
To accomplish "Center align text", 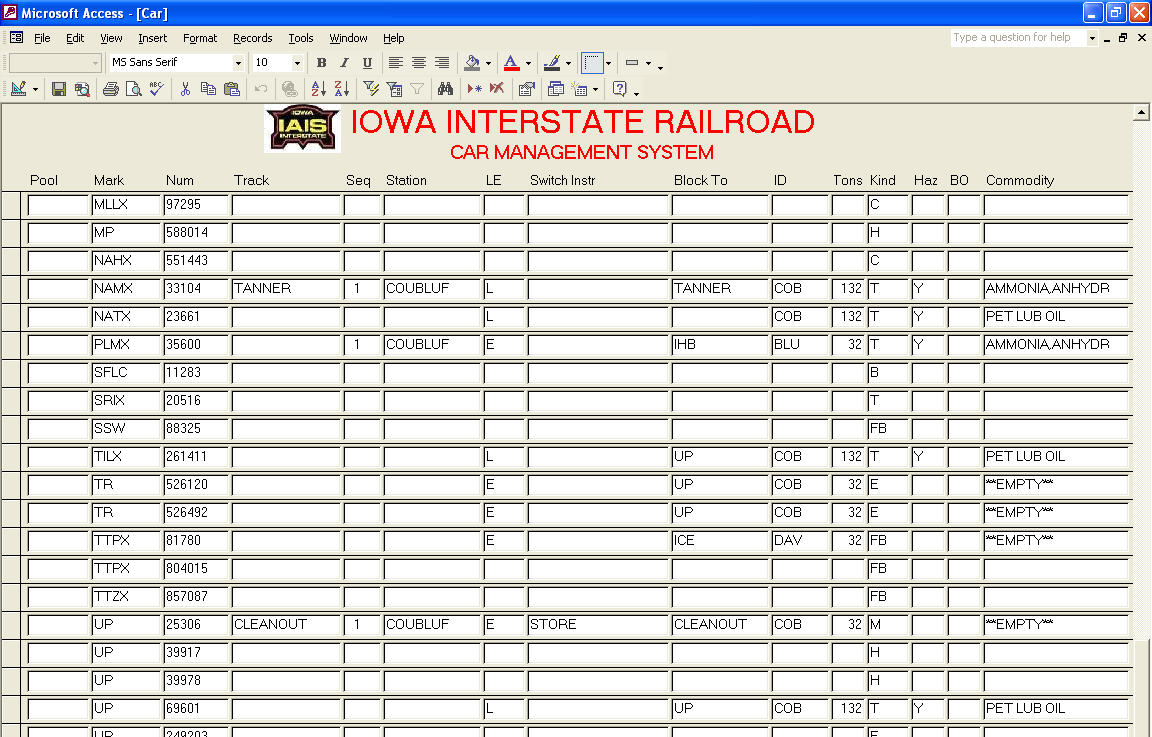I will tap(419, 63).
